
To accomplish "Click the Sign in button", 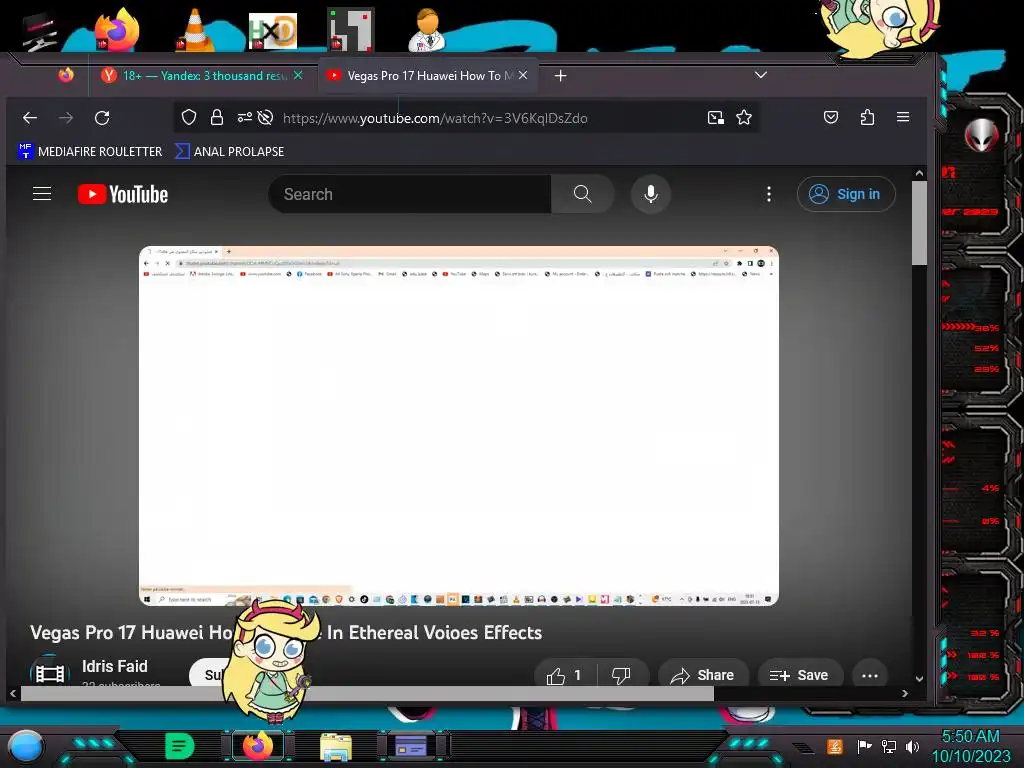I will (846, 194).
